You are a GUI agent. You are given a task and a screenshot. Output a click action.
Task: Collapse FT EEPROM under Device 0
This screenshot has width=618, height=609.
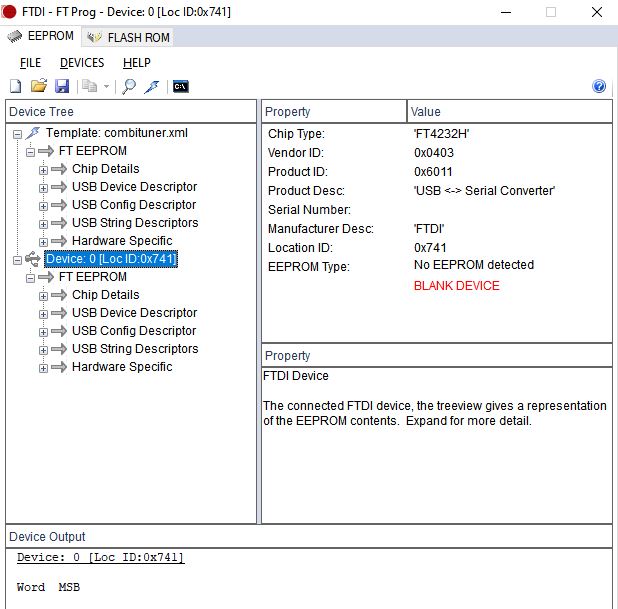point(30,278)
